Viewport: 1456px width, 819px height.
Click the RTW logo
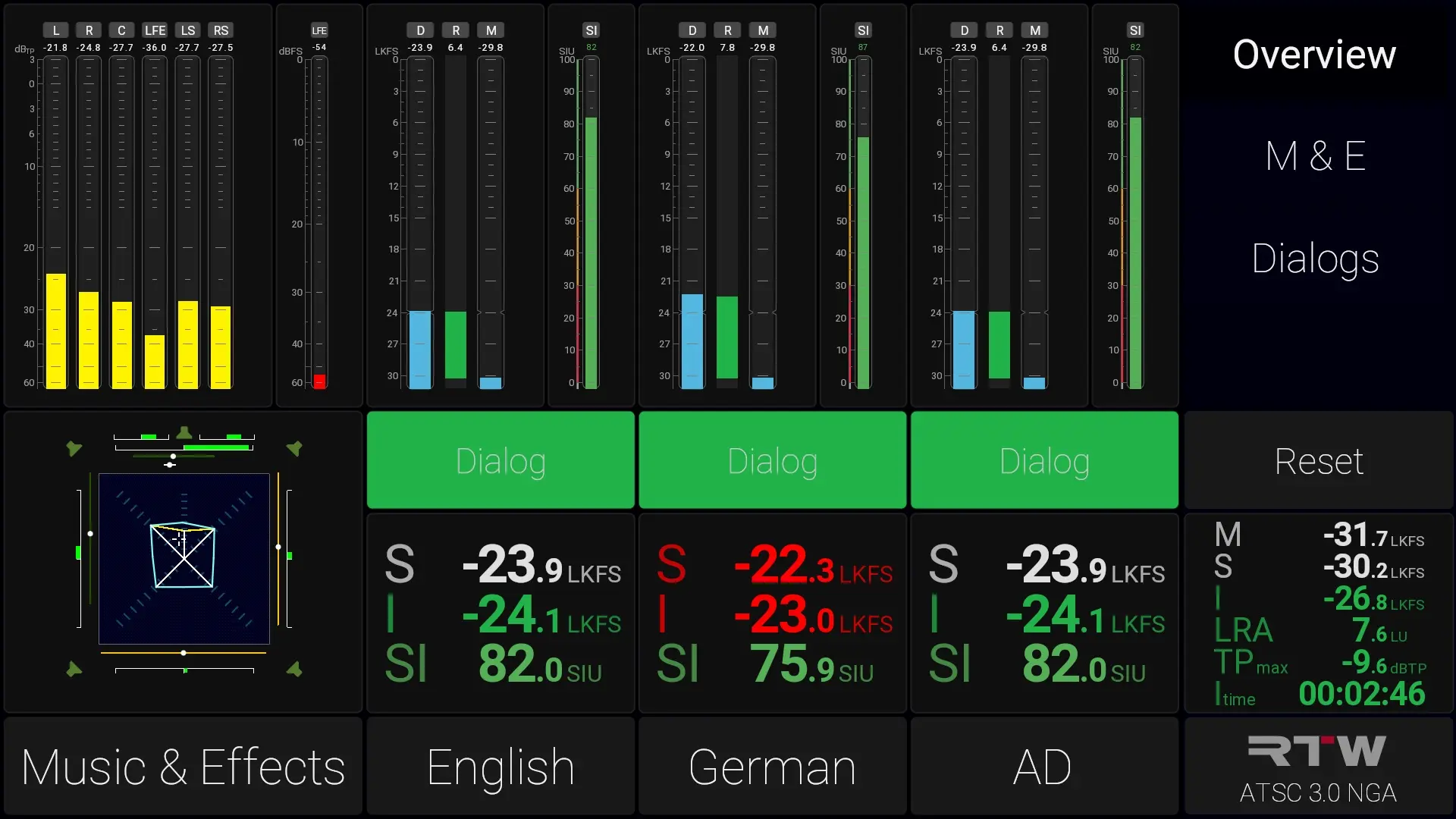(x=1317, y=751)
